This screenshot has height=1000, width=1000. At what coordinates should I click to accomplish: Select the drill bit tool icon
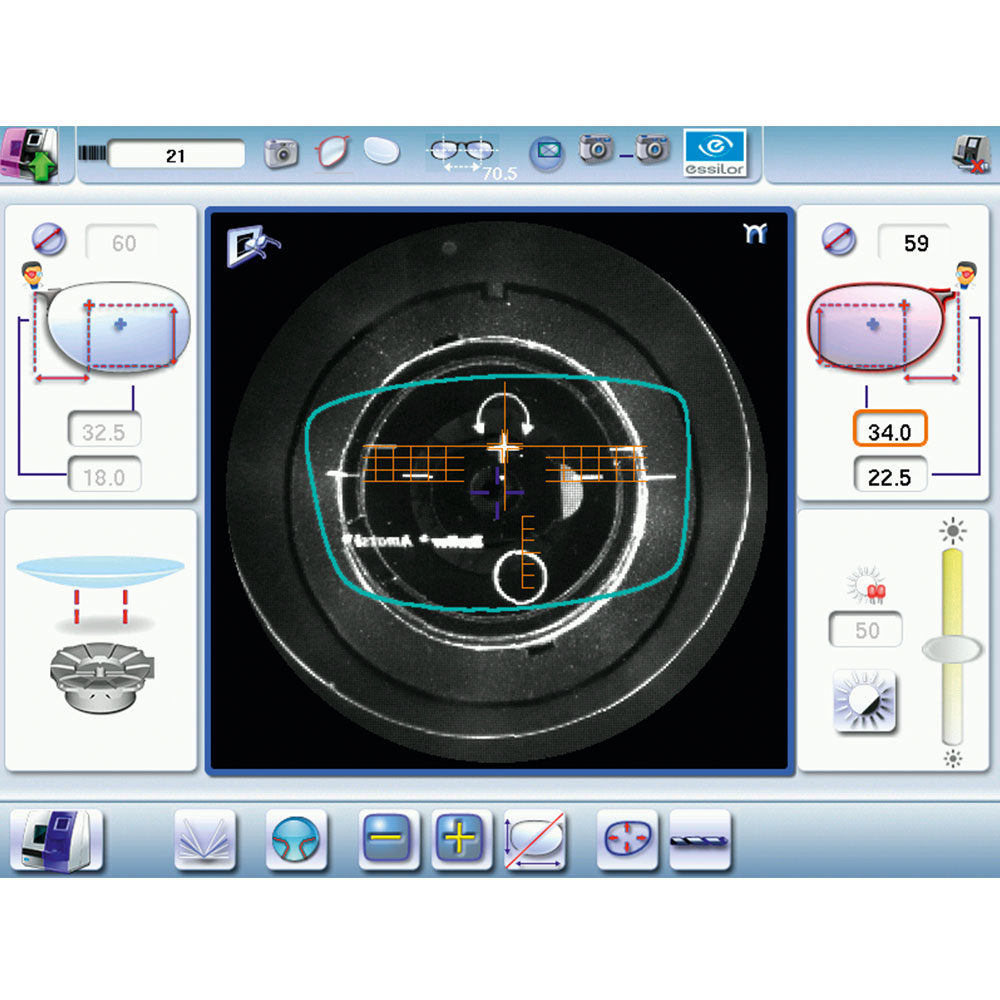click(700, 840)
